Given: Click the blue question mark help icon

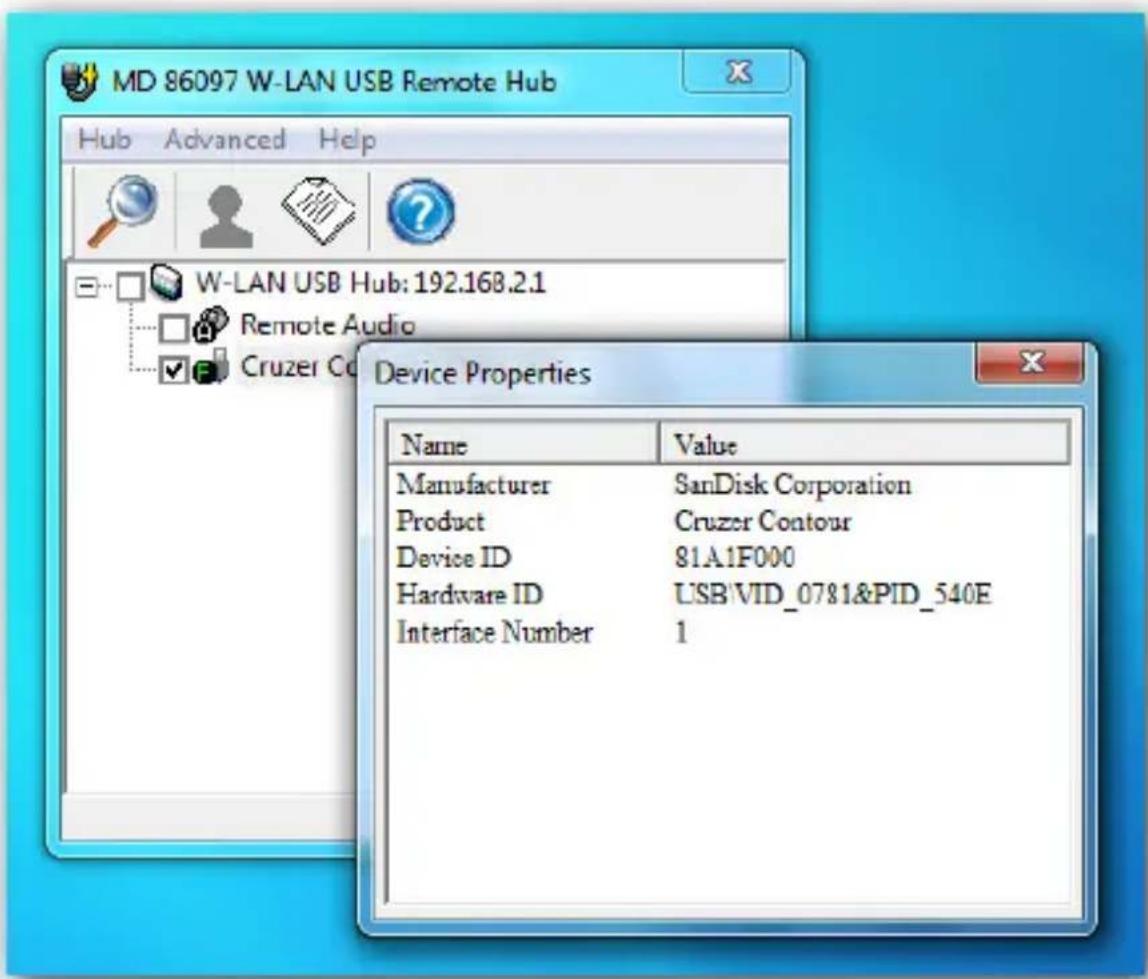Looking at the screenshot, I should click(x=420, y=212).
